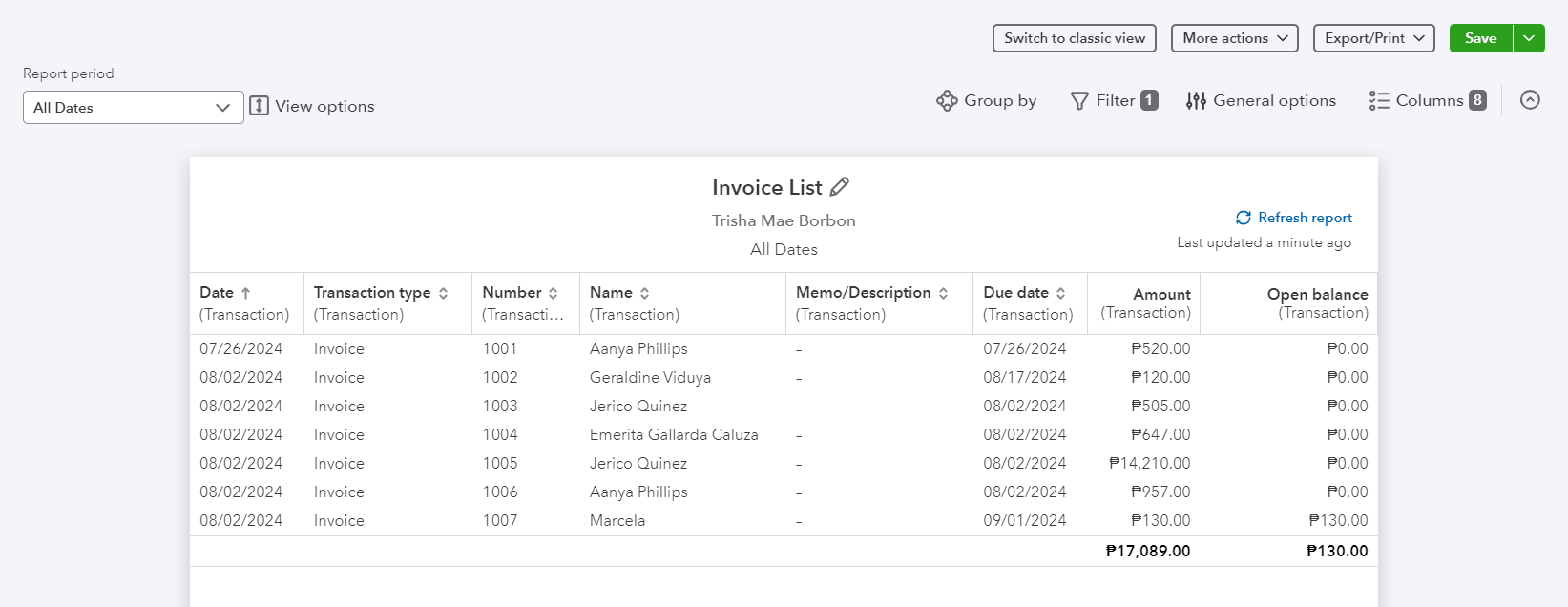The image size is (1568, 607).
Task: Open the Group by options
Action: click(x=987, y=100)
